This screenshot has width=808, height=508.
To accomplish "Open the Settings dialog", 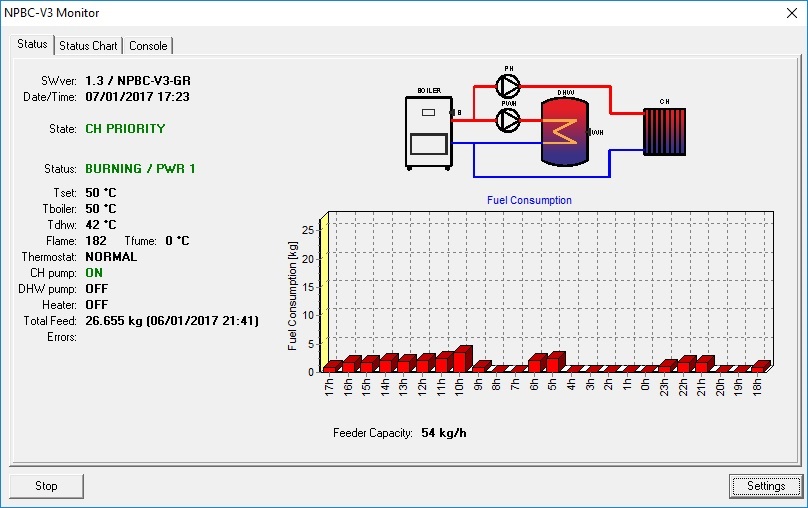I will [765, 486].
